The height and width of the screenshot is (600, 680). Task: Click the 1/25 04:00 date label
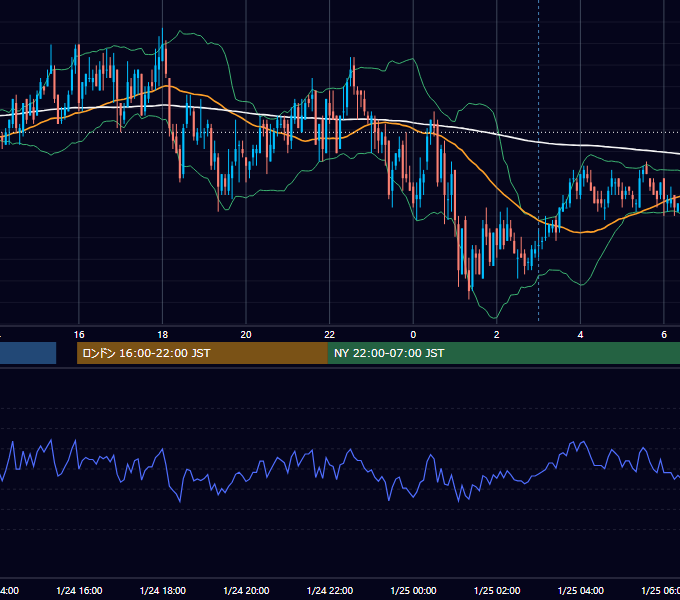tap(580, 590)
